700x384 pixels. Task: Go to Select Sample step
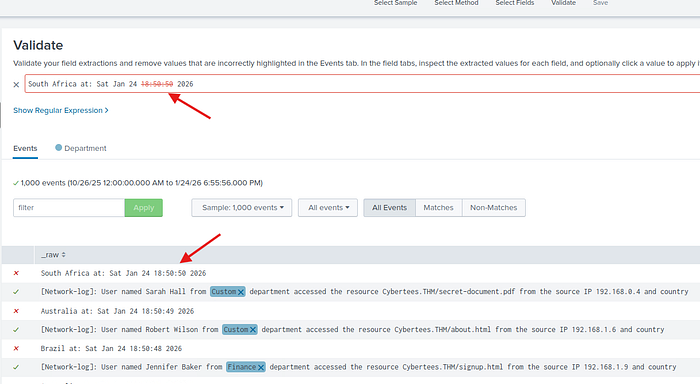[396, 3]
